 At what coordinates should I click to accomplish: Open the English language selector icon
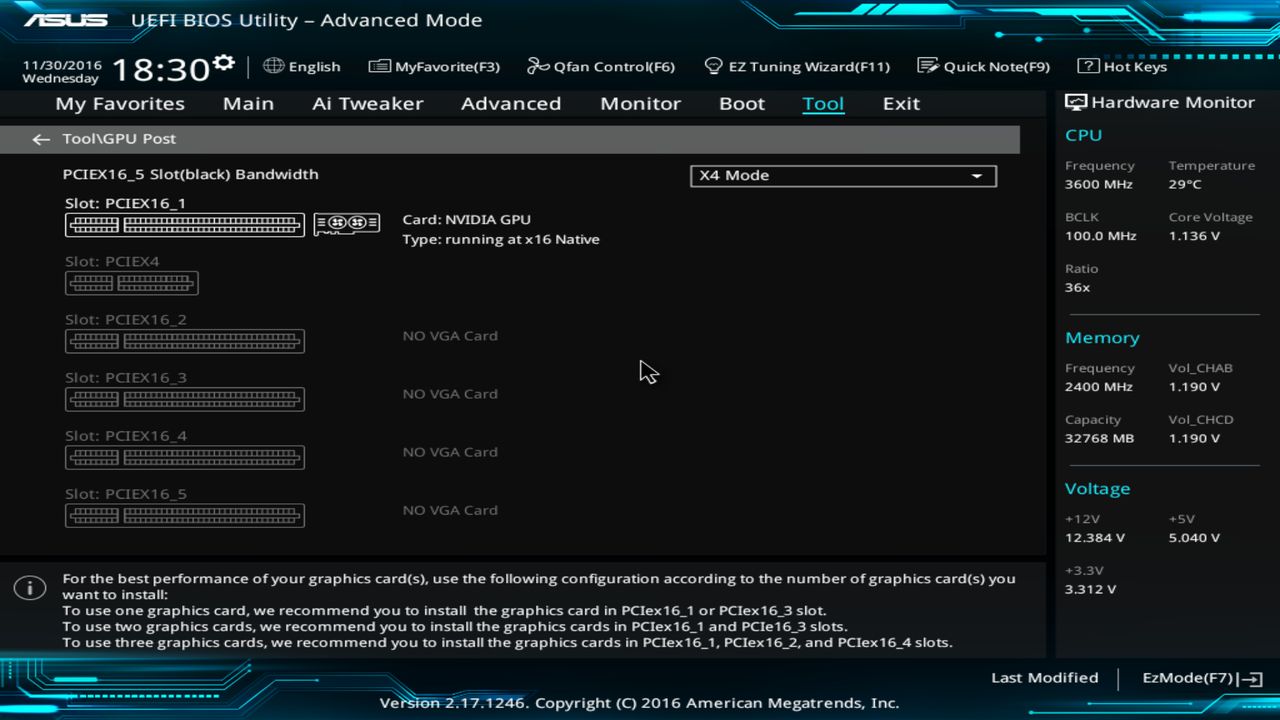pos(273,66)
